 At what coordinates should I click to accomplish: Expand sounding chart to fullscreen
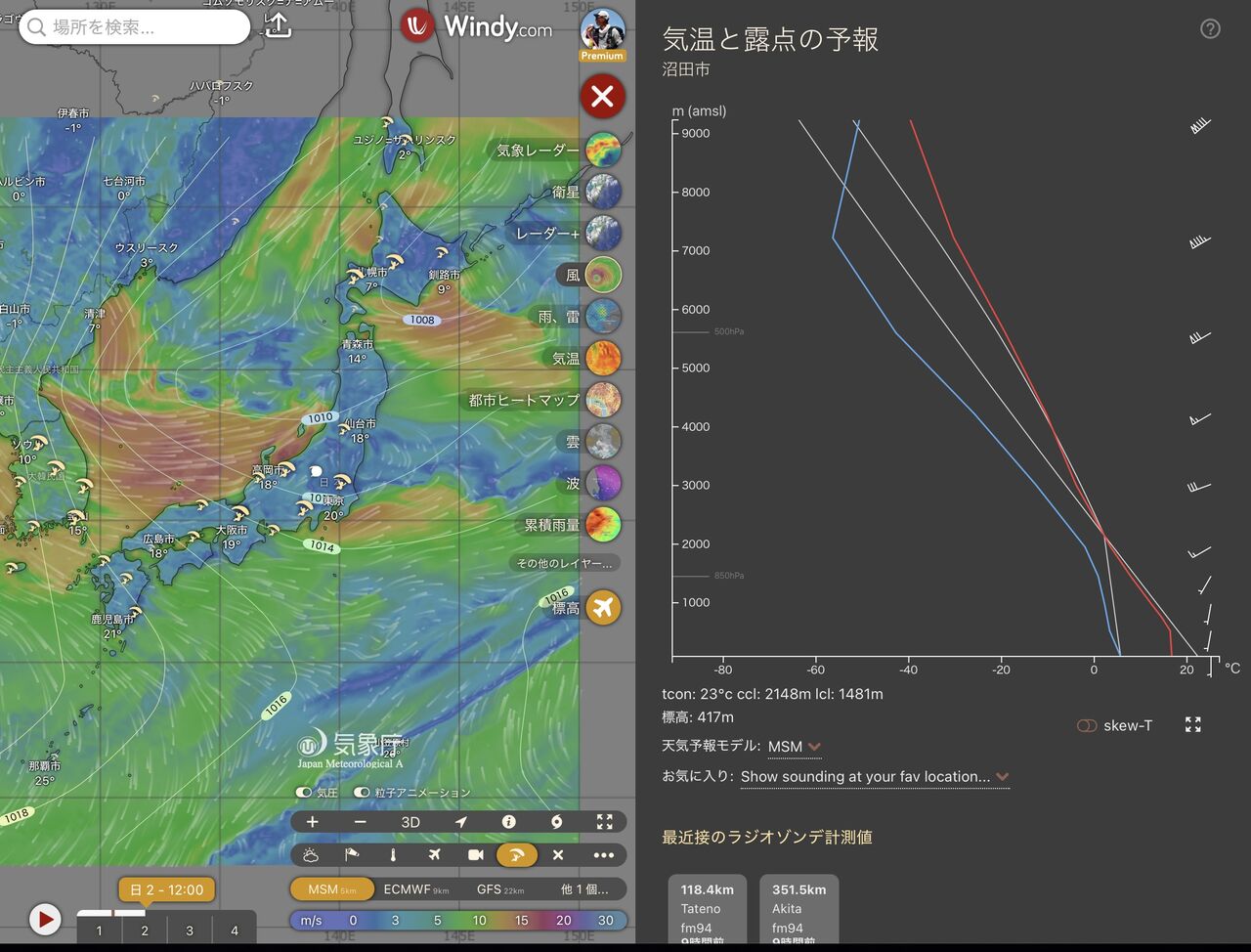point(1193,724)
